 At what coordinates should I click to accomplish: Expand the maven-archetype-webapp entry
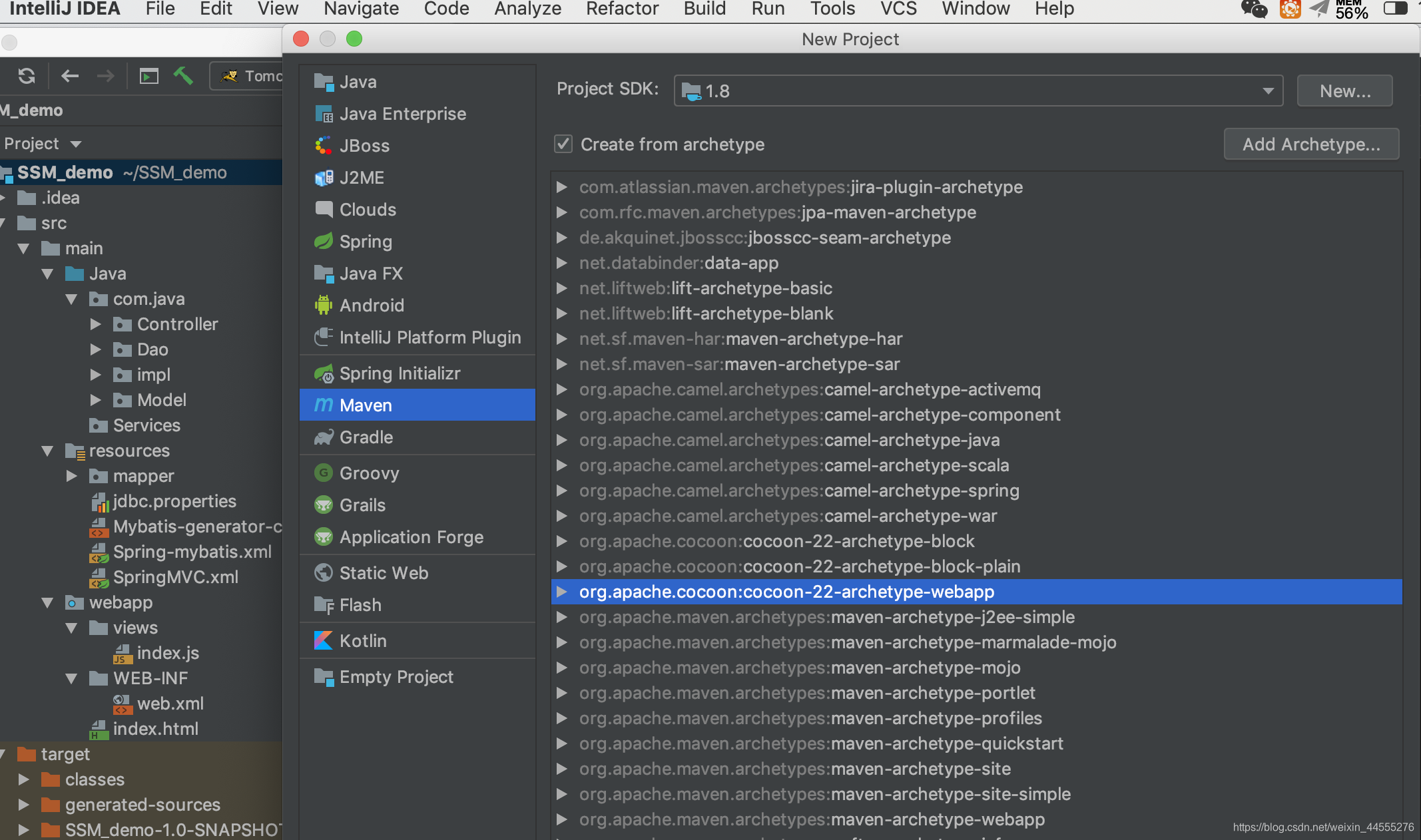coord(562,819)
